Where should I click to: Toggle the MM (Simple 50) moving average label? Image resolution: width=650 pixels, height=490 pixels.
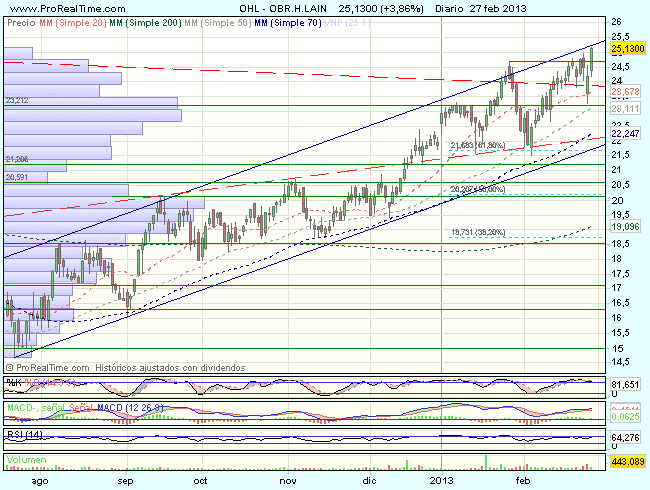[219, 19]
